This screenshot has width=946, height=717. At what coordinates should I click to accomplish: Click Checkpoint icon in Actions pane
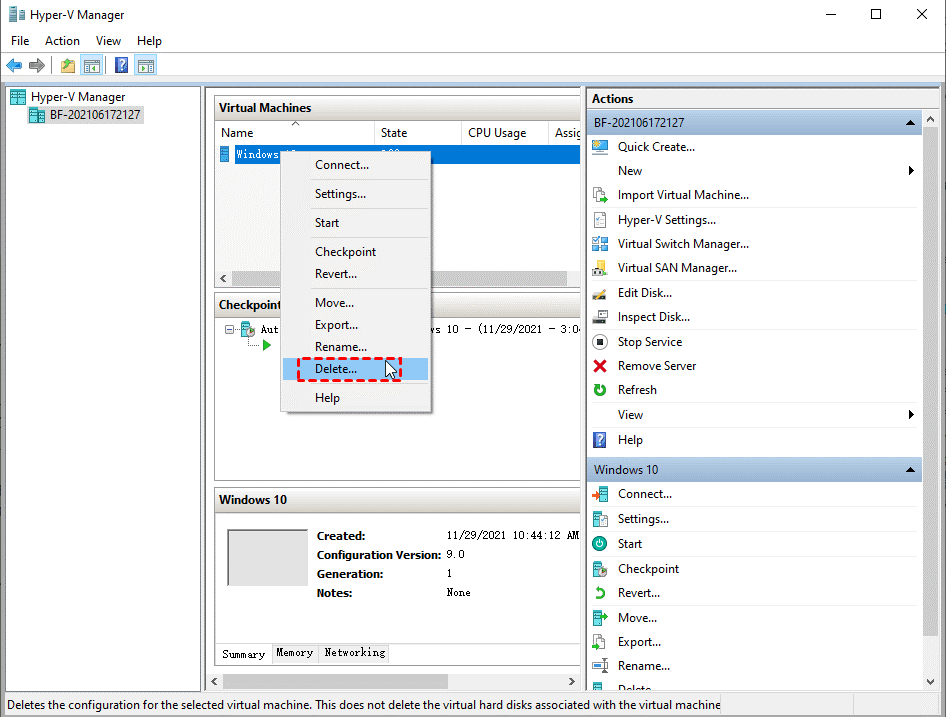coord(600,569)
